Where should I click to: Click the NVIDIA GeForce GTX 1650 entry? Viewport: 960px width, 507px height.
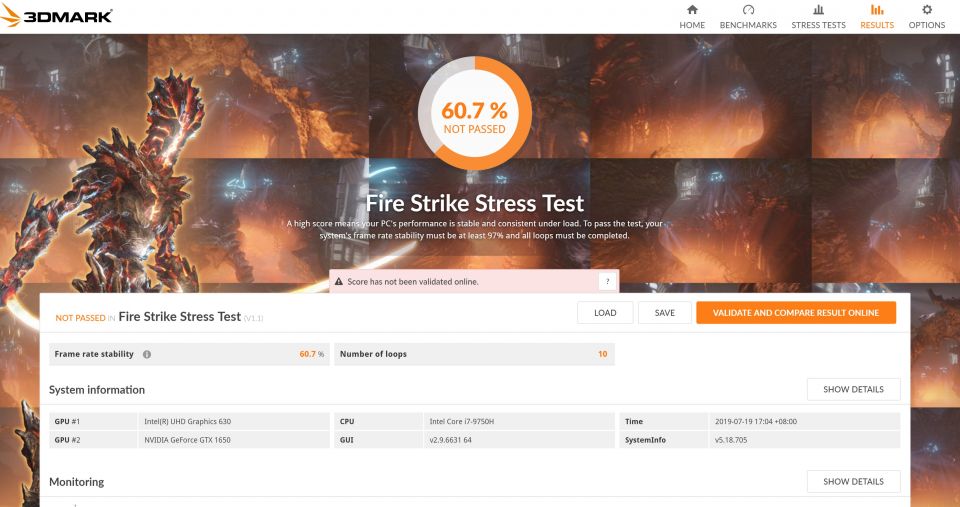pyautogui.click(x=187, y=440)
